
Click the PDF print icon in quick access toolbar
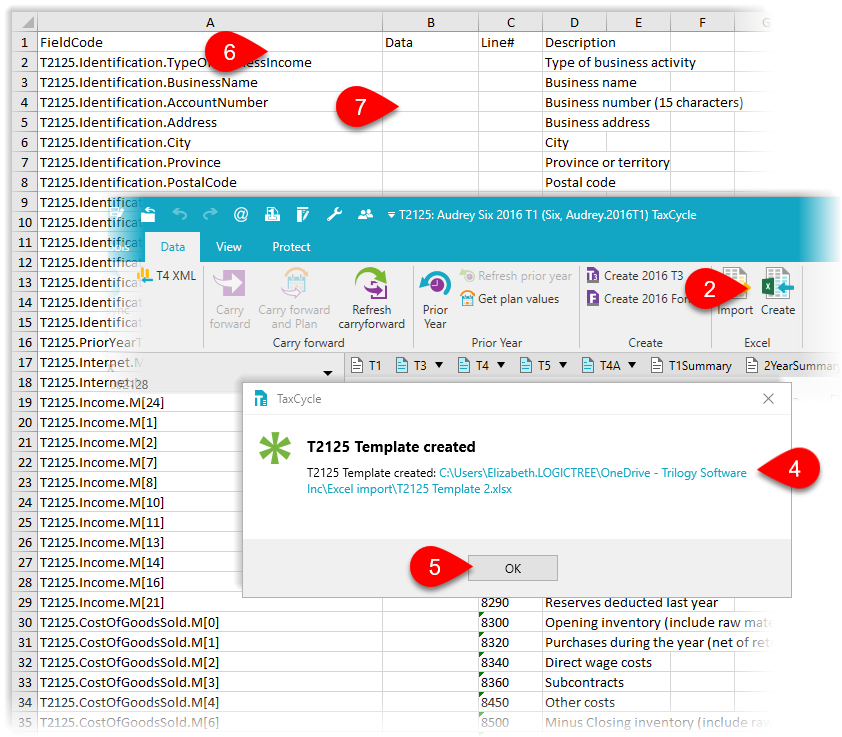pos(272,215)
